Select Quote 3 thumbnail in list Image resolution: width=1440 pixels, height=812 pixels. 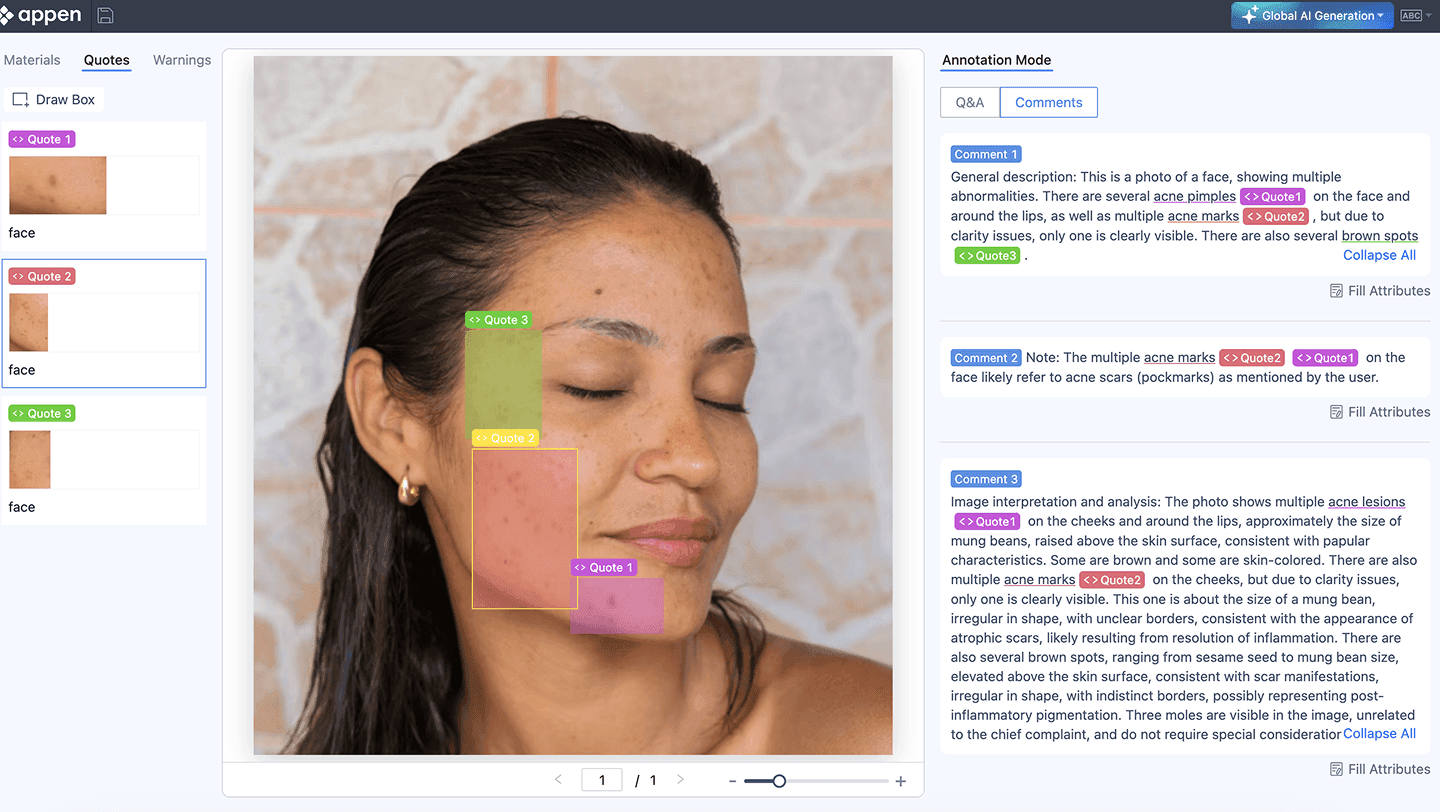[x=30, y=459]
